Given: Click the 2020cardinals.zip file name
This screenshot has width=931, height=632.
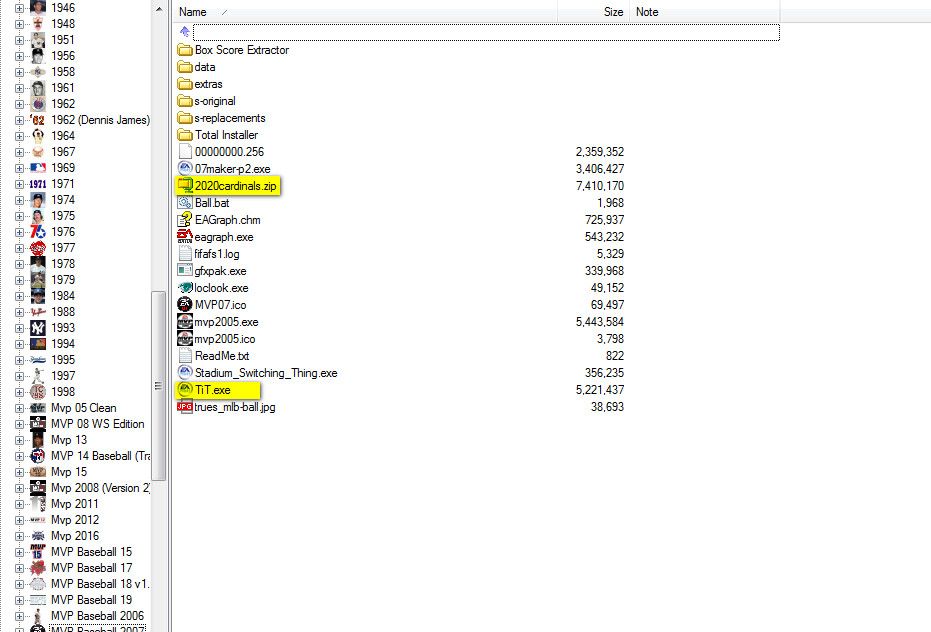Looking at the screenshot, I should [236, 186].
